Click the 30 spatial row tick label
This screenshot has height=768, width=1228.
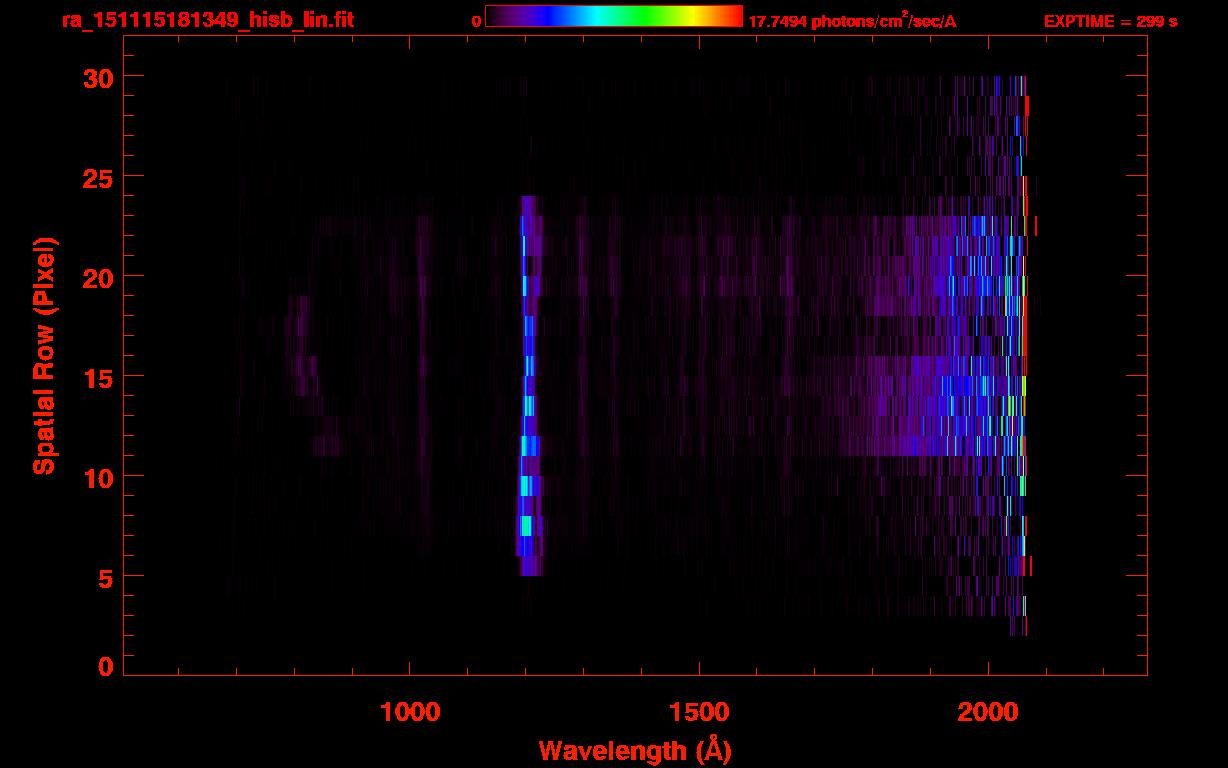[98, 77]
